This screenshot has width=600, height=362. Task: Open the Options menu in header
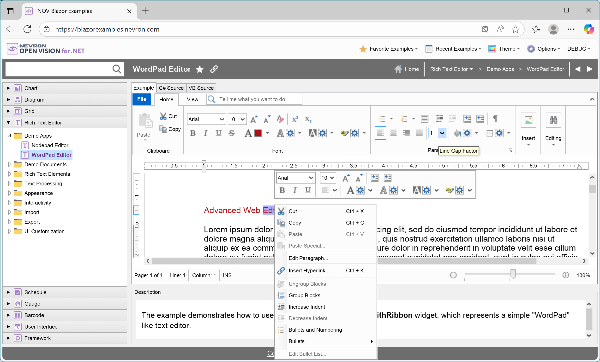544,49
